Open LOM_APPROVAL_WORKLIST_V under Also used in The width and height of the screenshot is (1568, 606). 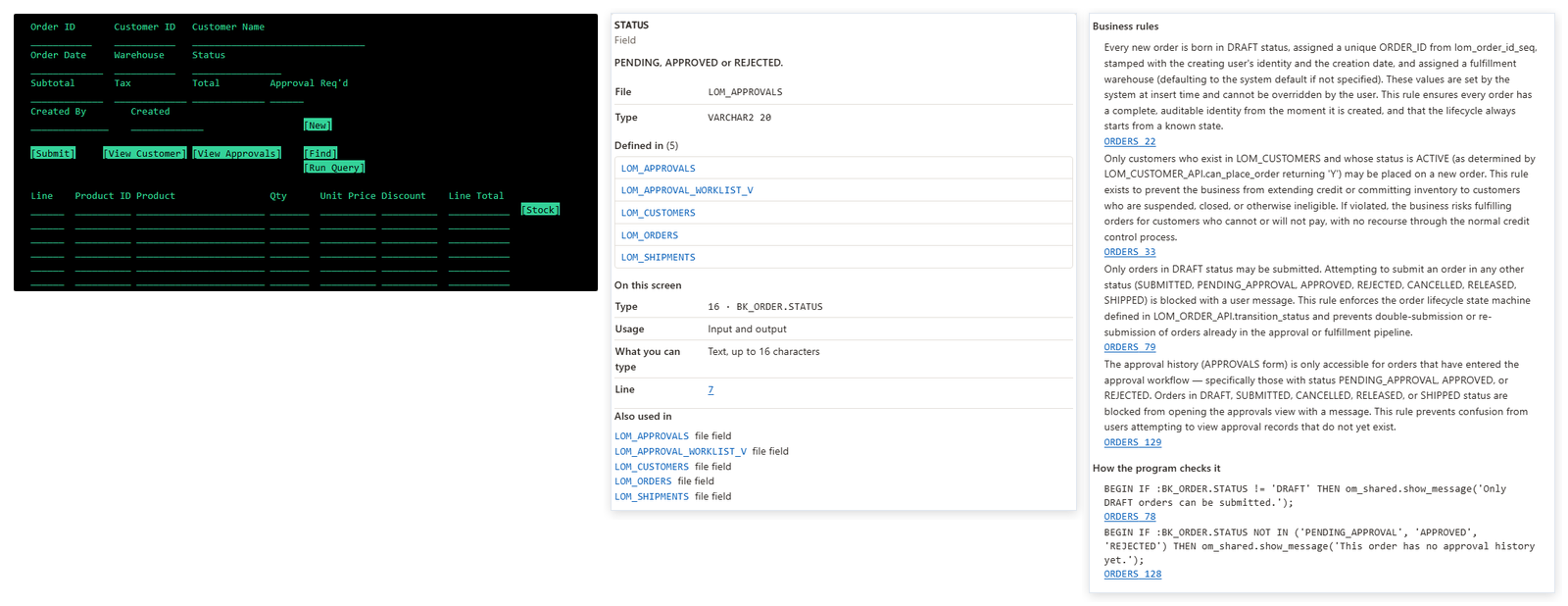point(680,452)
